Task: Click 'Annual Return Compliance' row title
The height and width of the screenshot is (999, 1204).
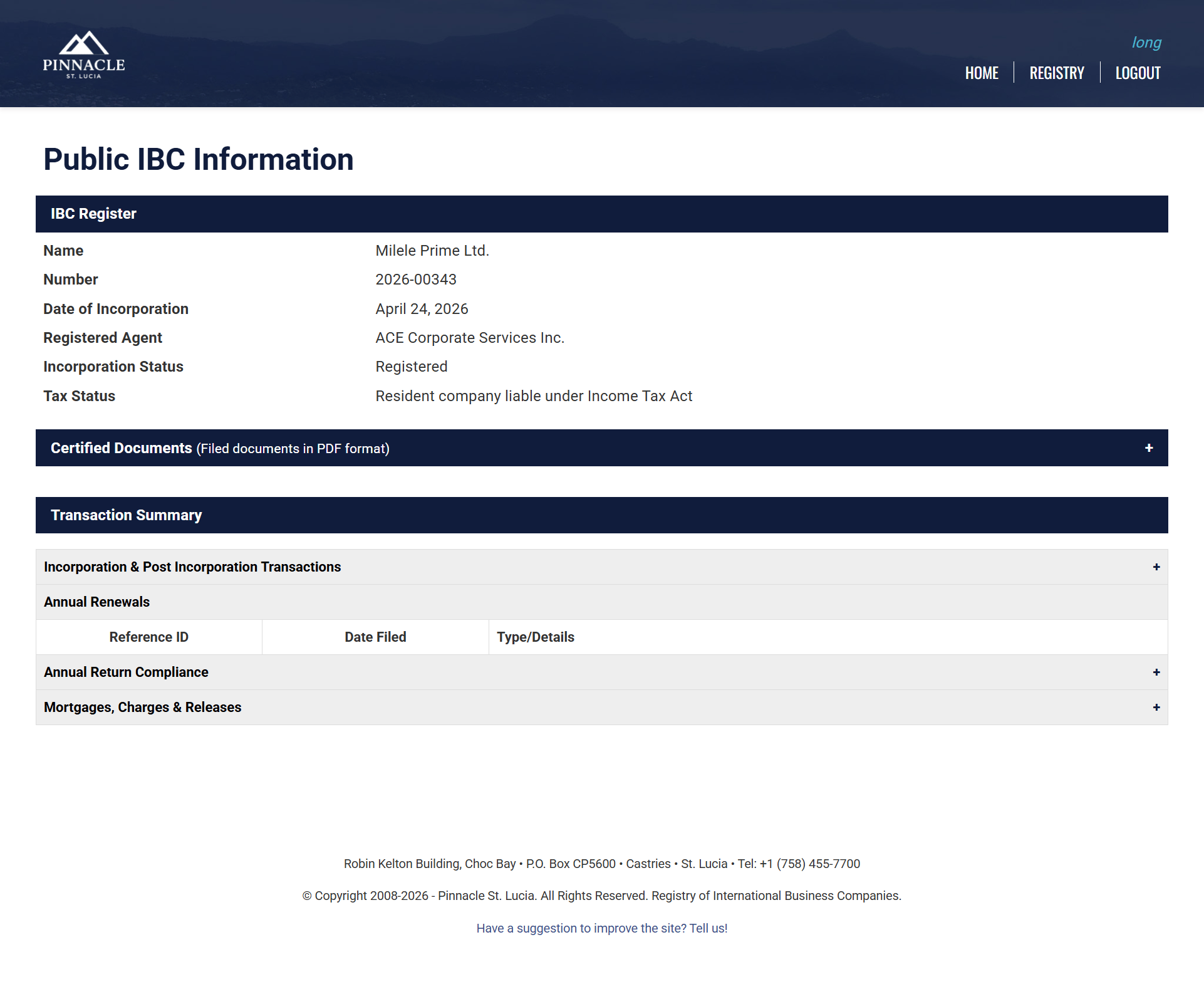Action: 126,672
